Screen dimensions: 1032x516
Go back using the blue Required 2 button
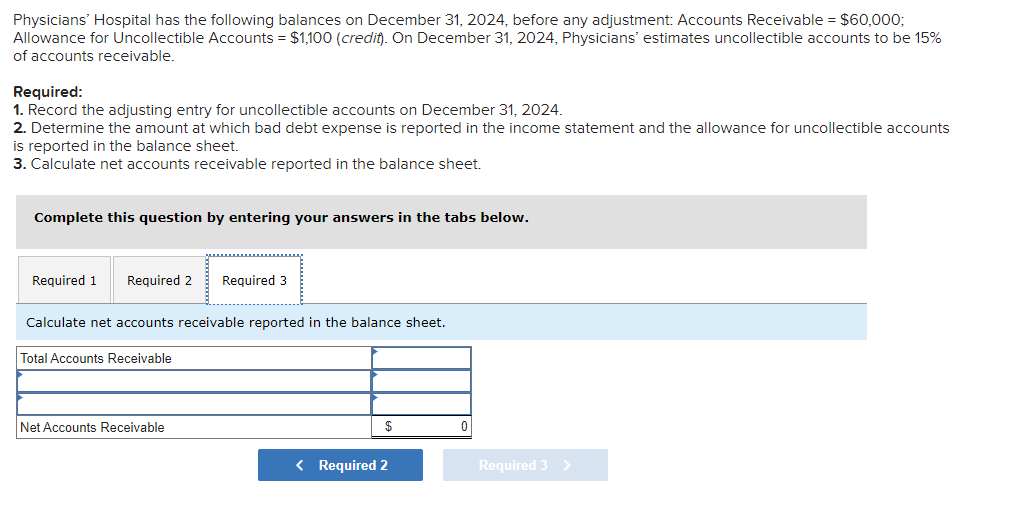coord(340,465)
